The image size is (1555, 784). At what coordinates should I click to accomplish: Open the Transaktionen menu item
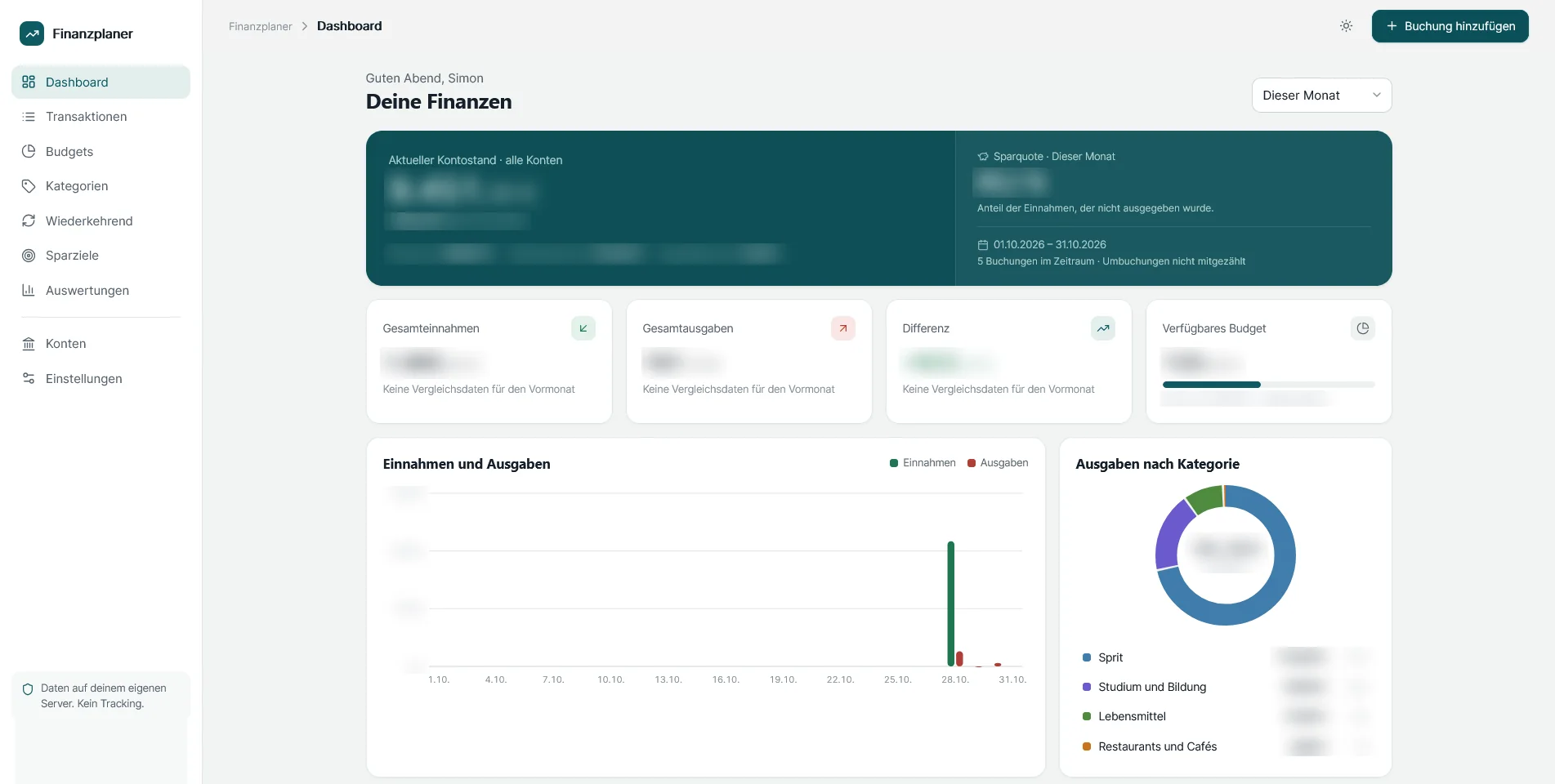[x=101, y=117]
